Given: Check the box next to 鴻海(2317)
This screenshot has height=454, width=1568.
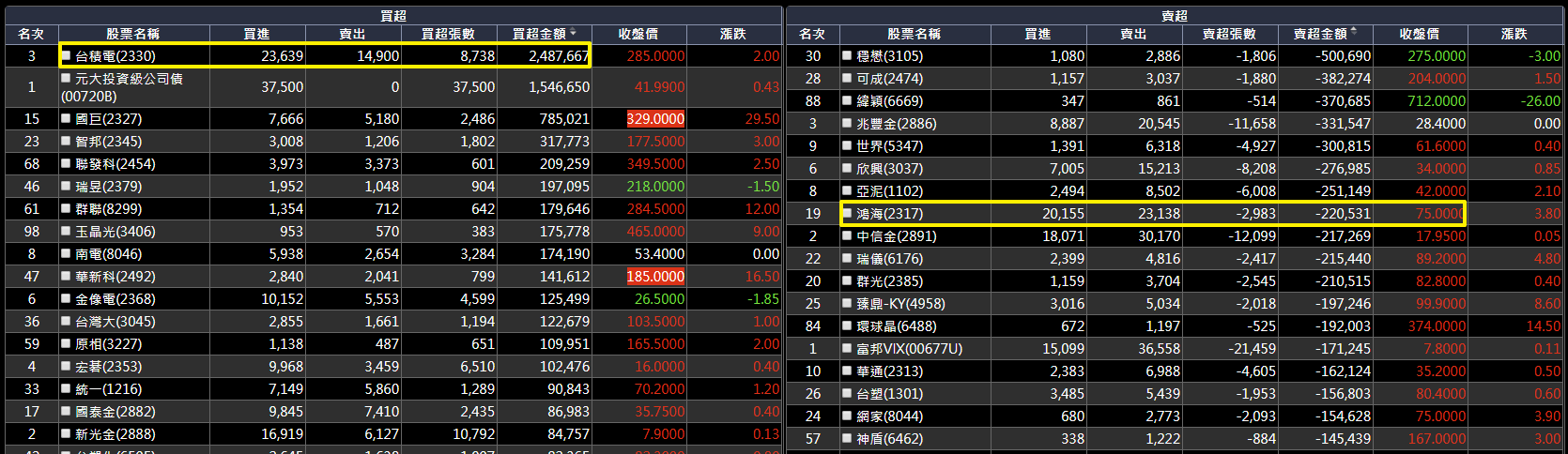Looking at the screenshot, I should 848,214.
